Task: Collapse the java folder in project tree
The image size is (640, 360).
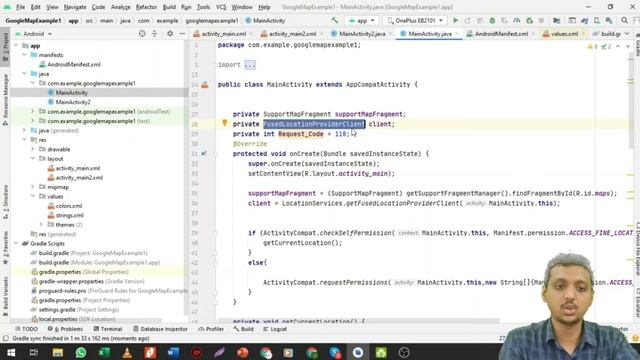Action: (x=24, y=73)
